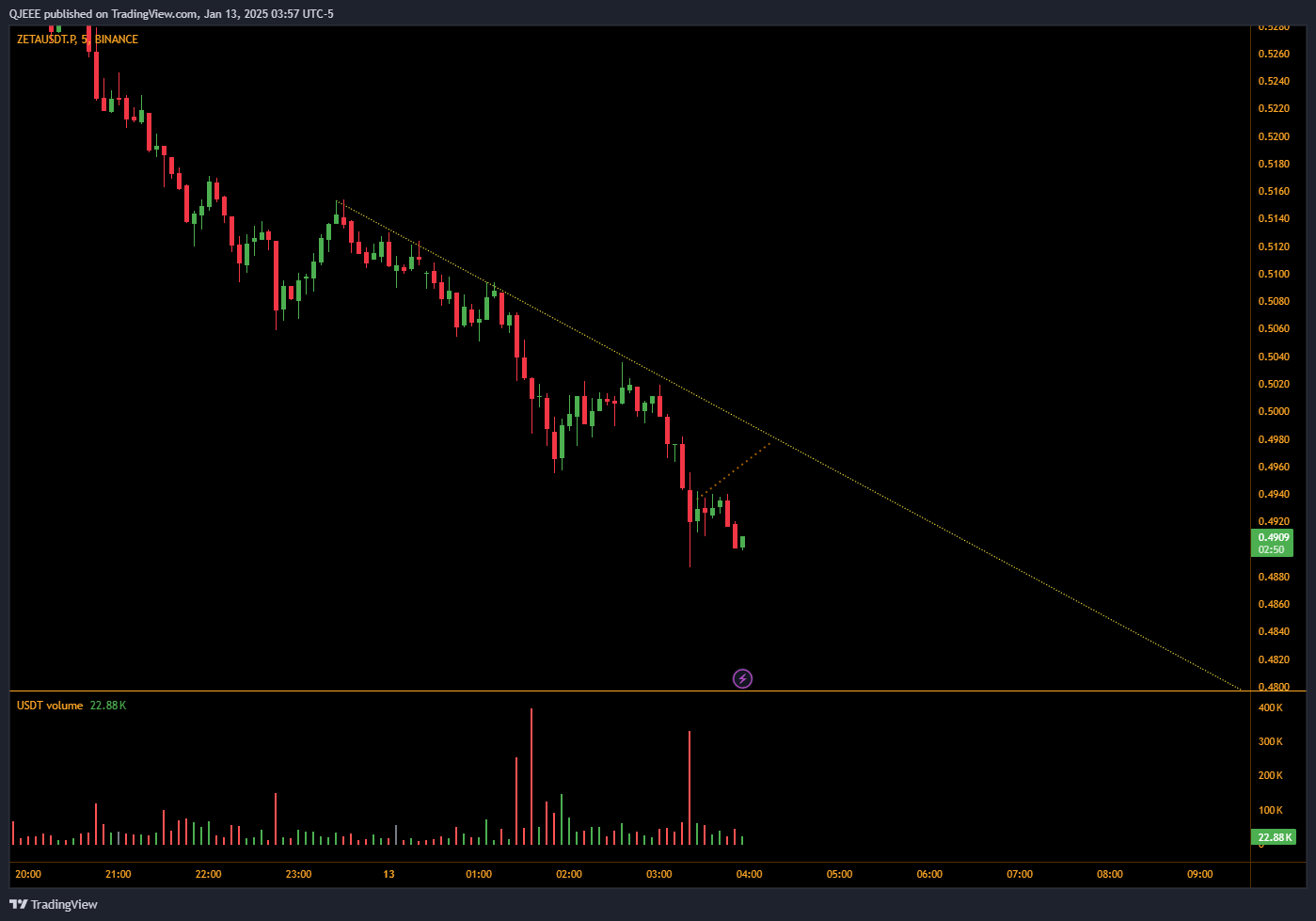1316x921 pixels.
Task: Click the 0.5000 price axis label
Action: click(1274, 411)
